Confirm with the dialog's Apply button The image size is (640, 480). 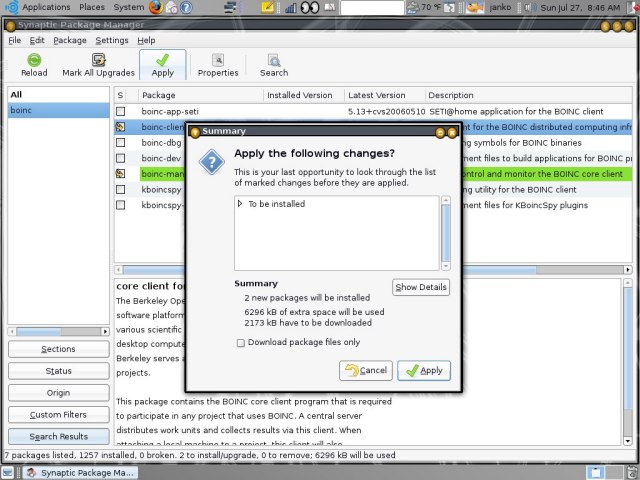pos(424,370)
